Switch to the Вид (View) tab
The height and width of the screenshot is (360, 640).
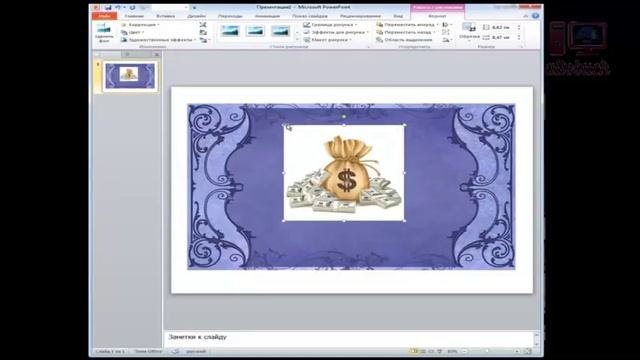click(398, 16)
